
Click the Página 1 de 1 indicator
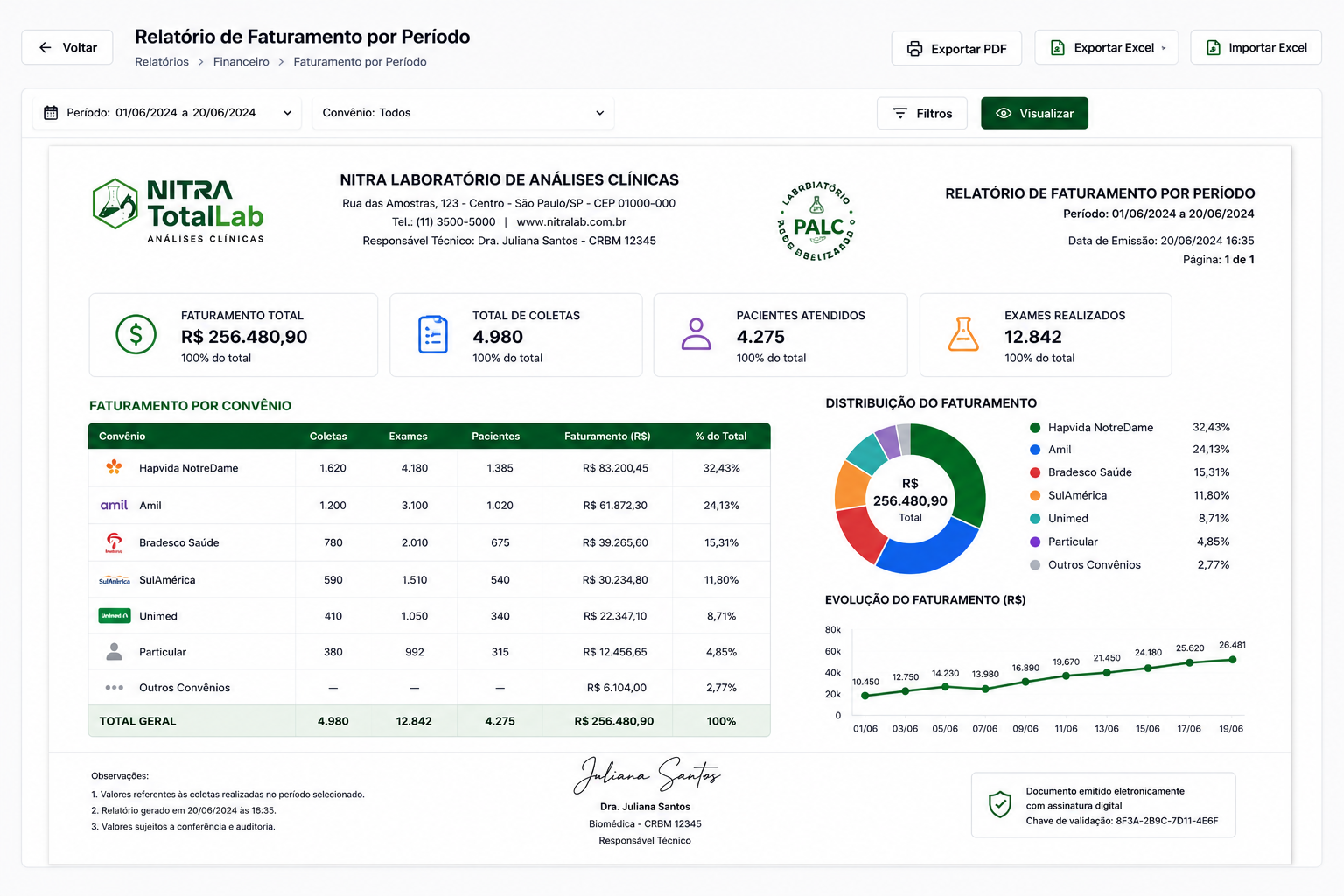(1218, 260)
